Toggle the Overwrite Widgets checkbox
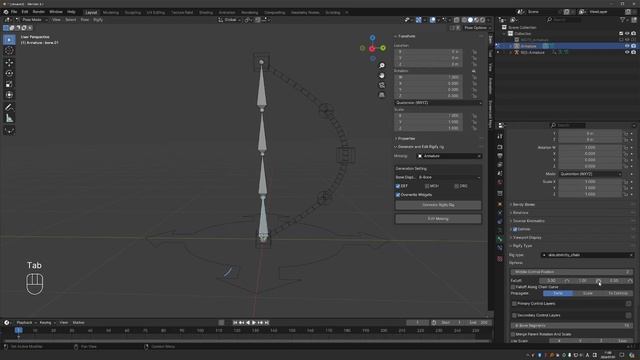640x360 pixels. (398, 195)
